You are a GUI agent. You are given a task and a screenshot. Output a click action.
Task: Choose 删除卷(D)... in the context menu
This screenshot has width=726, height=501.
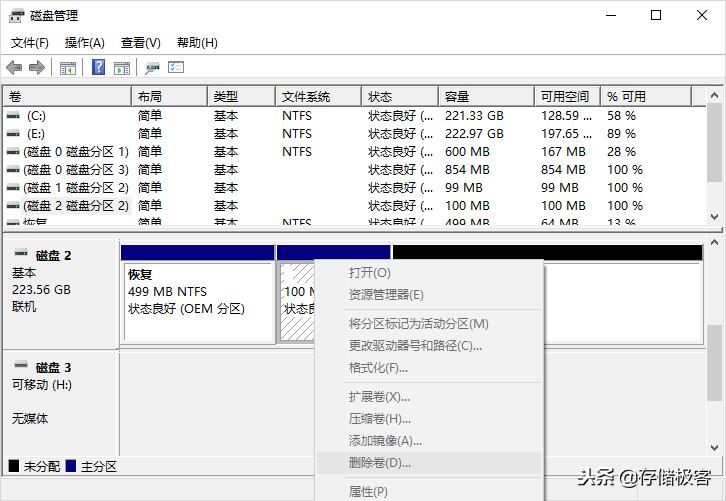pyautogui.click(x=429, y=463)
